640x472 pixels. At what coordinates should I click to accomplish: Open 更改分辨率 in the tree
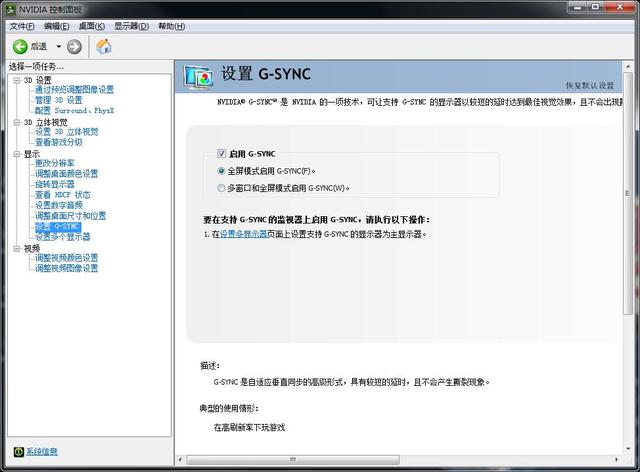coord(55,163)
